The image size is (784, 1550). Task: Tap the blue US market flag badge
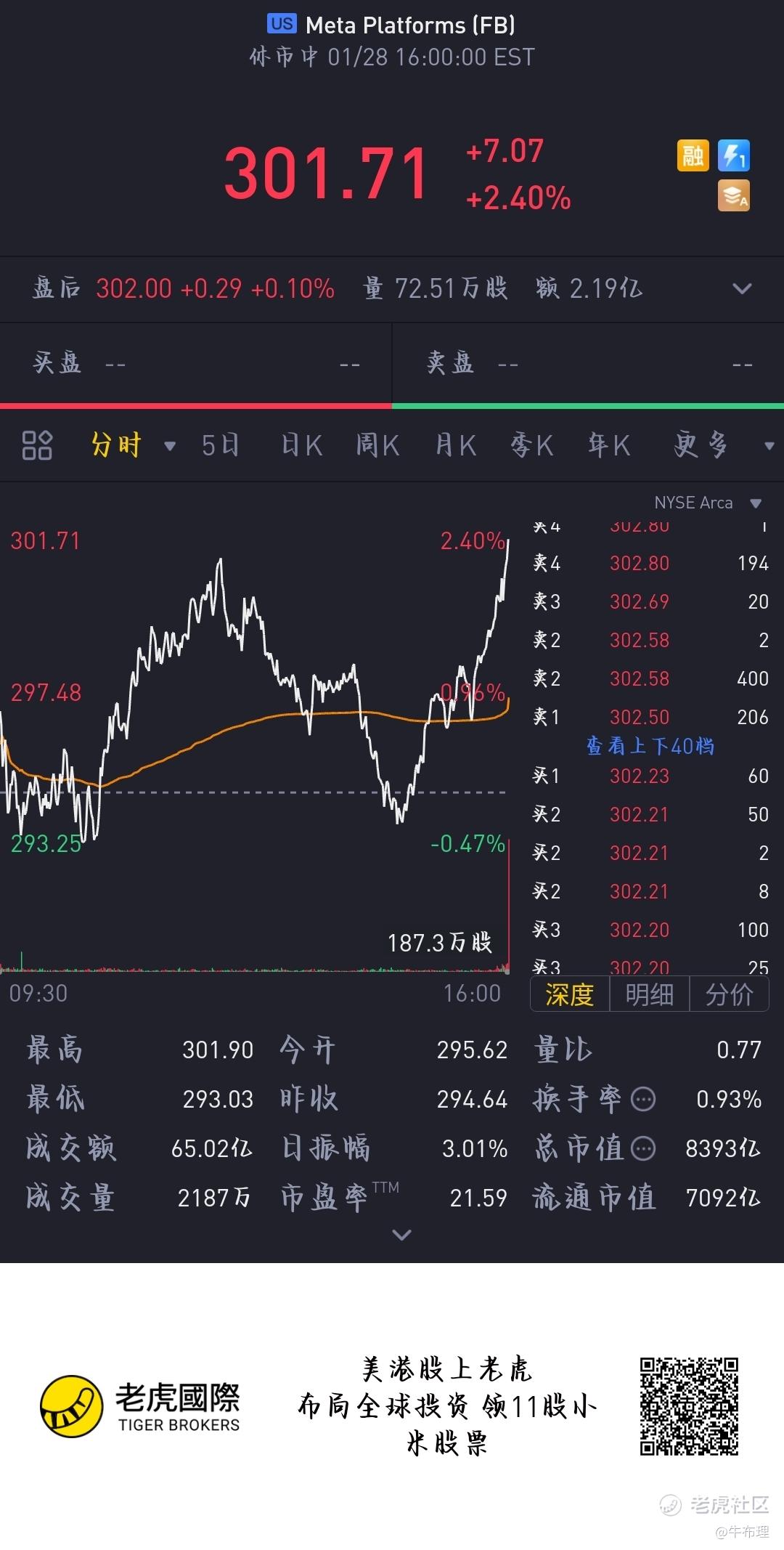[x=282, y=24]
